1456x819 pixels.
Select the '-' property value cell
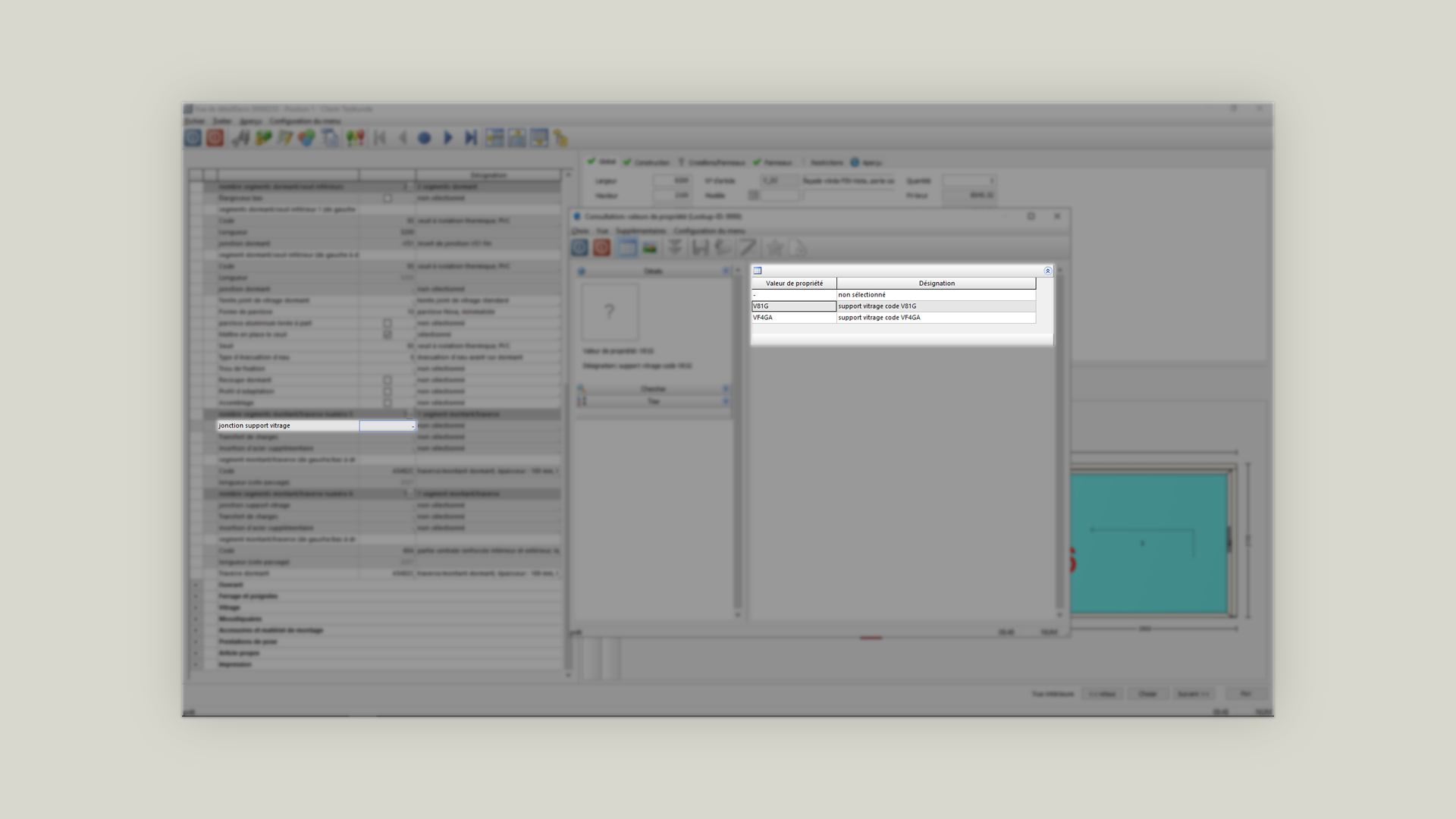(794, 295)
